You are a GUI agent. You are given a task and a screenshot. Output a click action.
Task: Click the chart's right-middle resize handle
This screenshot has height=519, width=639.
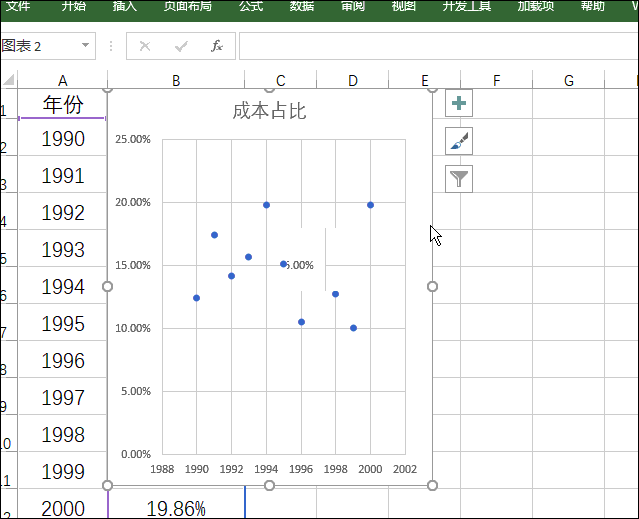(432, 287)
